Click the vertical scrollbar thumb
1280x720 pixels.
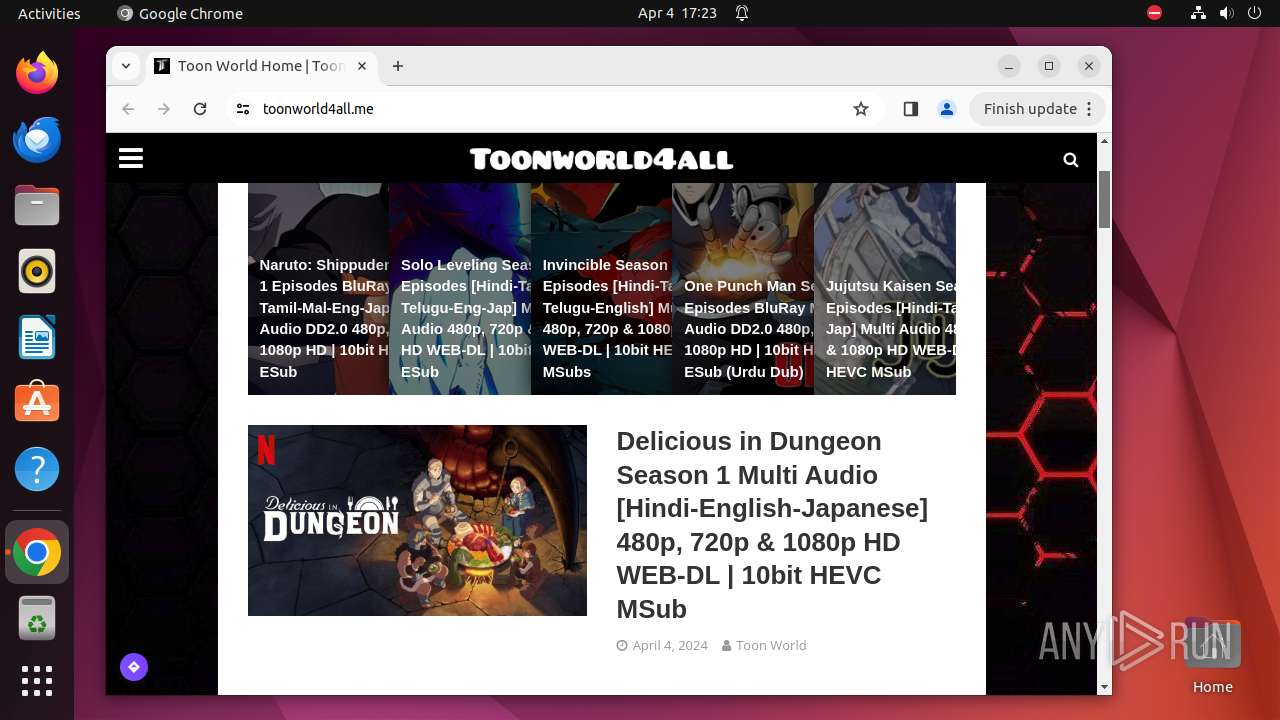click(1104, 199)
